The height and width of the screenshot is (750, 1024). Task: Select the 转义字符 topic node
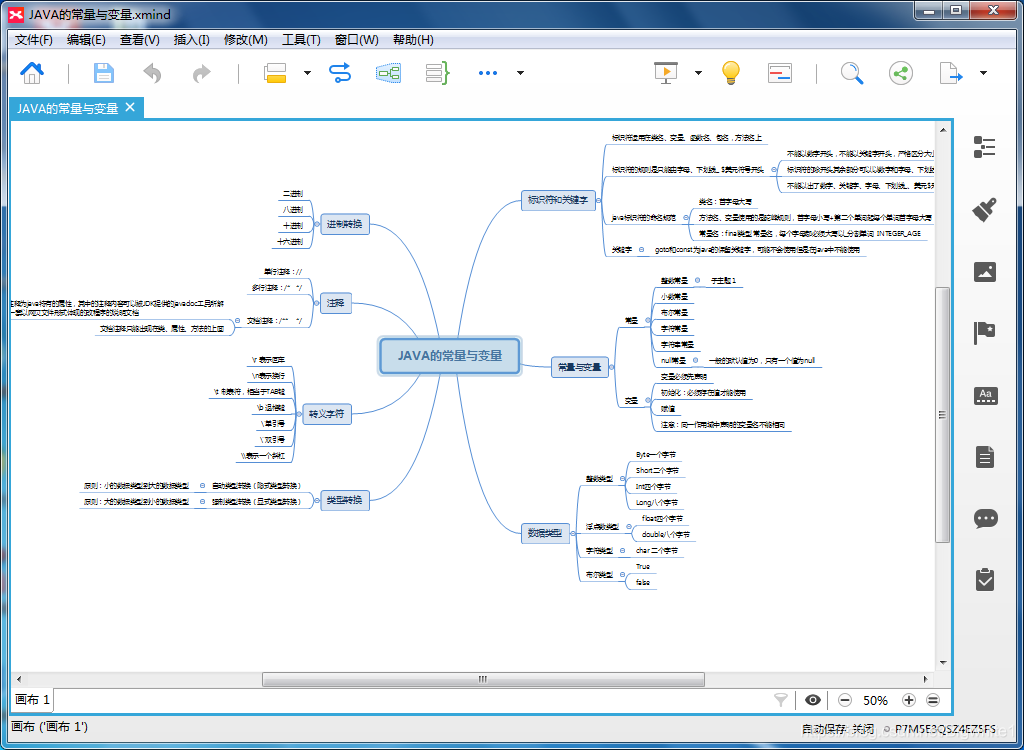(327, 414)
